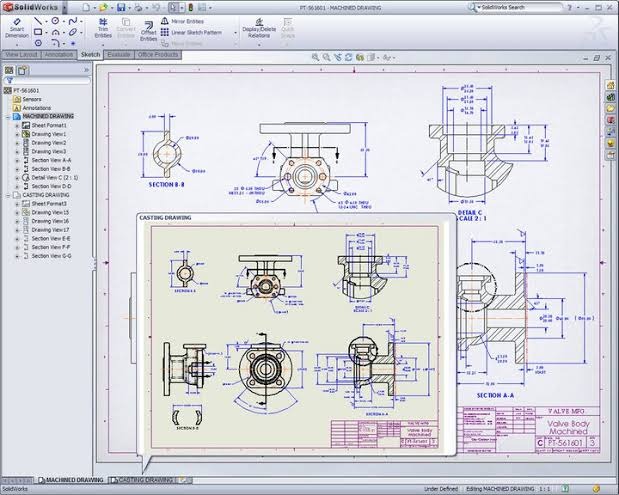Expand Section View A-A node
This screenshot has height=495, width=619.
pyautogui.click(x=17, y=160)
